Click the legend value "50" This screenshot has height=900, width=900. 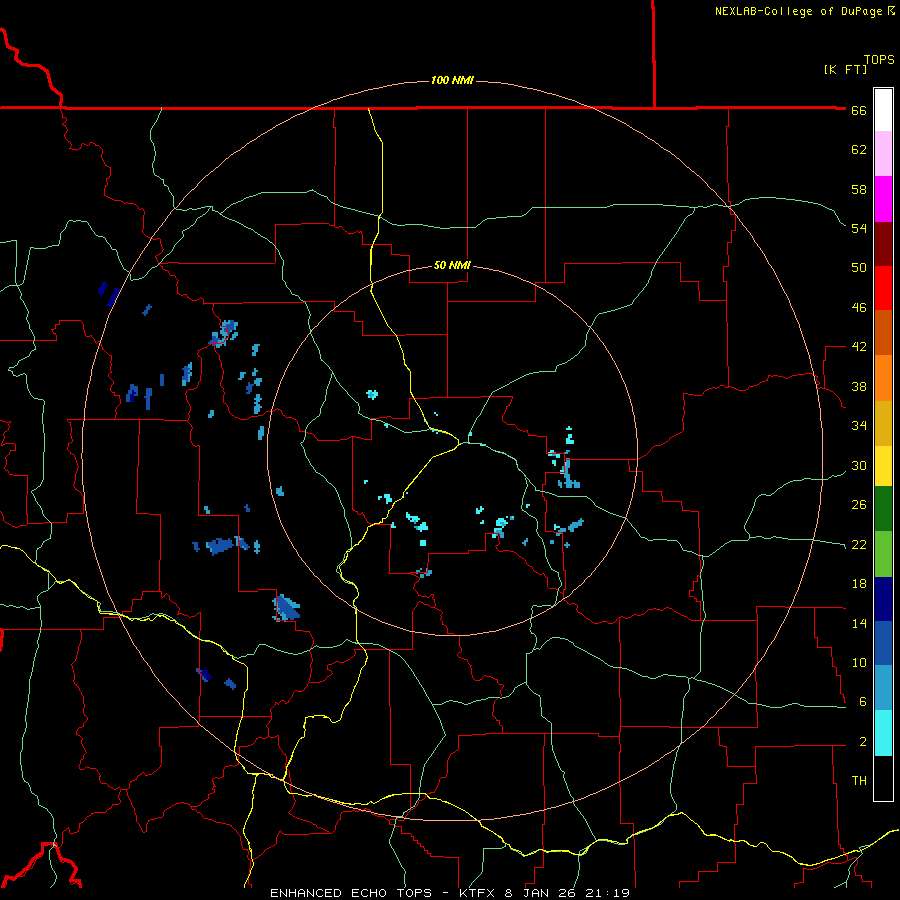859,268
